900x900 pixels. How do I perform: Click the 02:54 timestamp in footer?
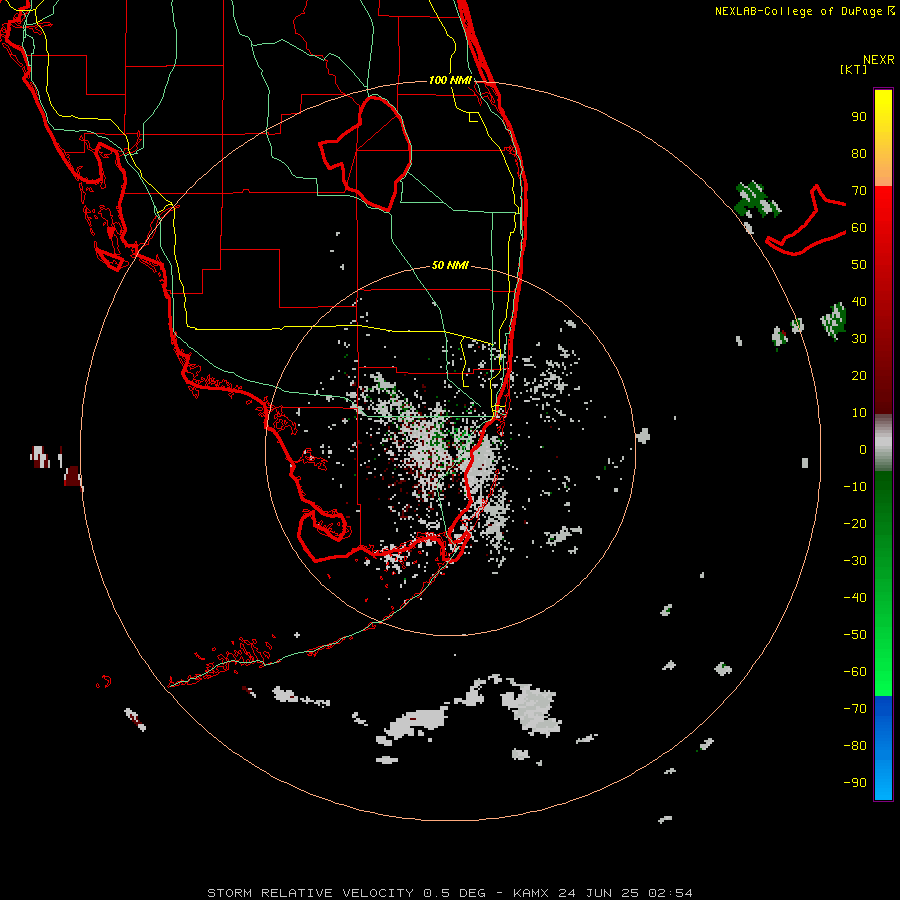click(670, 893)
